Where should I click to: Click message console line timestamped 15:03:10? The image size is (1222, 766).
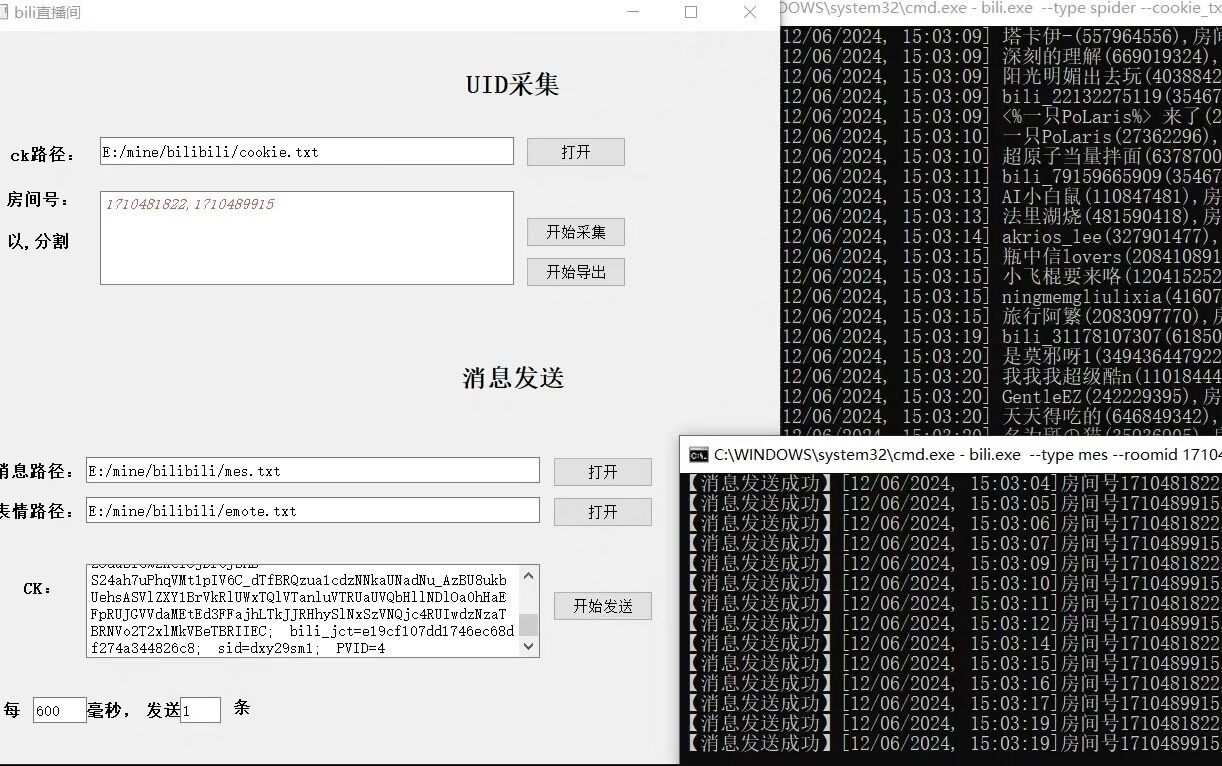point(953,584)
